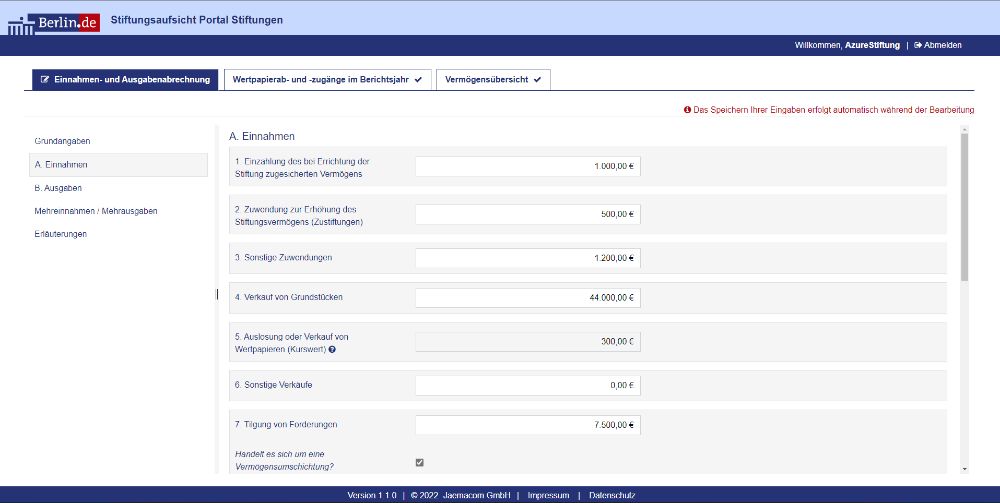This screenshot has width=1000, height=503.
Task: Click the checkmark on Vermögensübersicht tab
Action: (537, 80)
